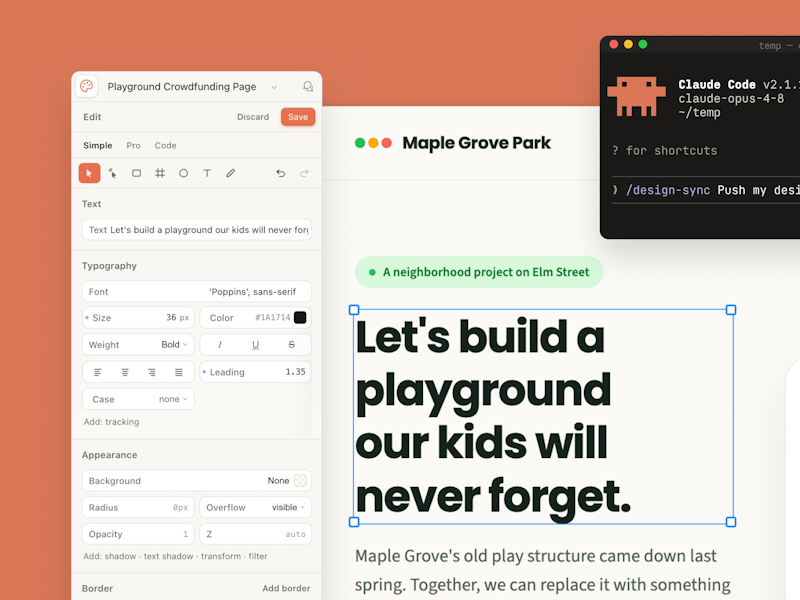
Task: Select the ellipse circle tool
Action: pyautogui.click(x=183, y=173)
